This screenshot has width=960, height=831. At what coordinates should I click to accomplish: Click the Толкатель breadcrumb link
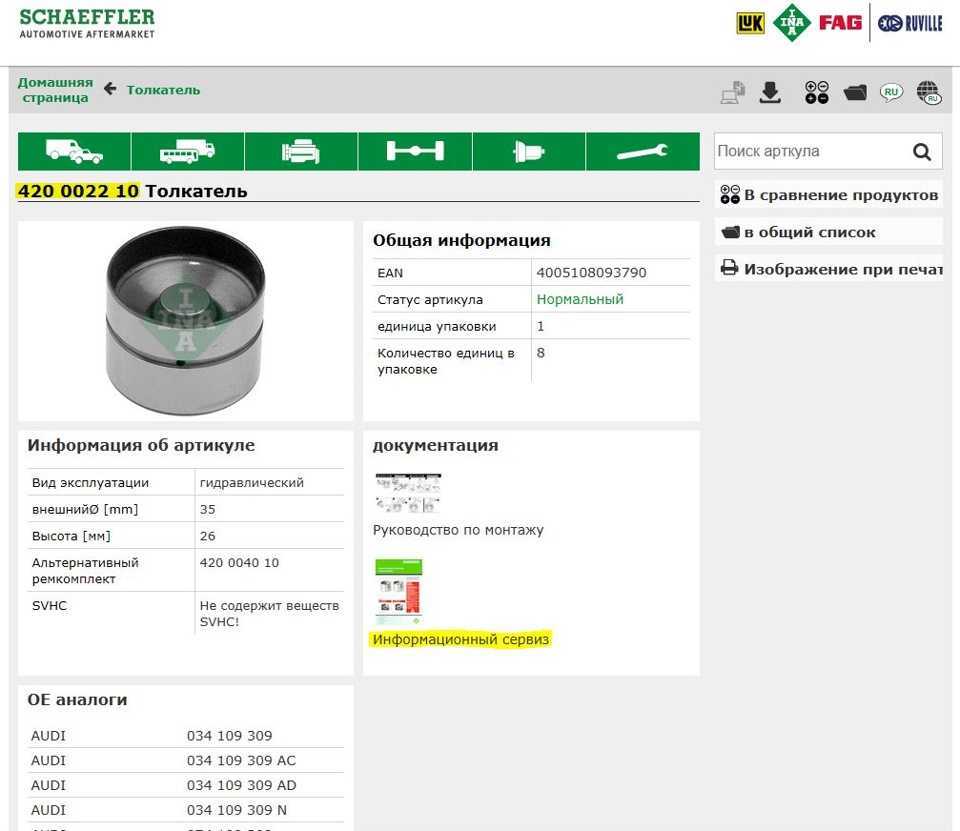pos(163,90)
